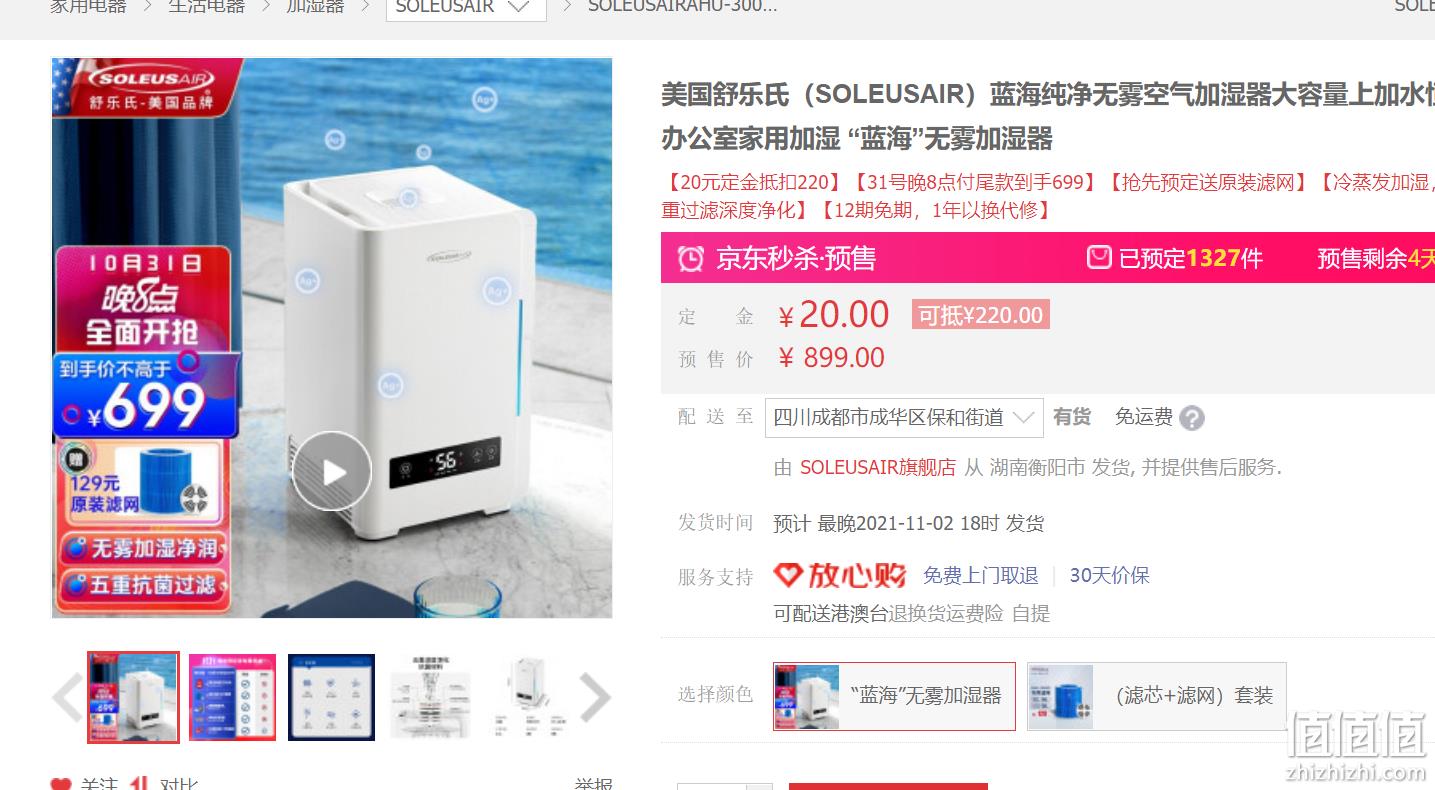Select the (滤芯+滤网)套装 option
Viewport: 1435px width, 790px height.
1156,696
